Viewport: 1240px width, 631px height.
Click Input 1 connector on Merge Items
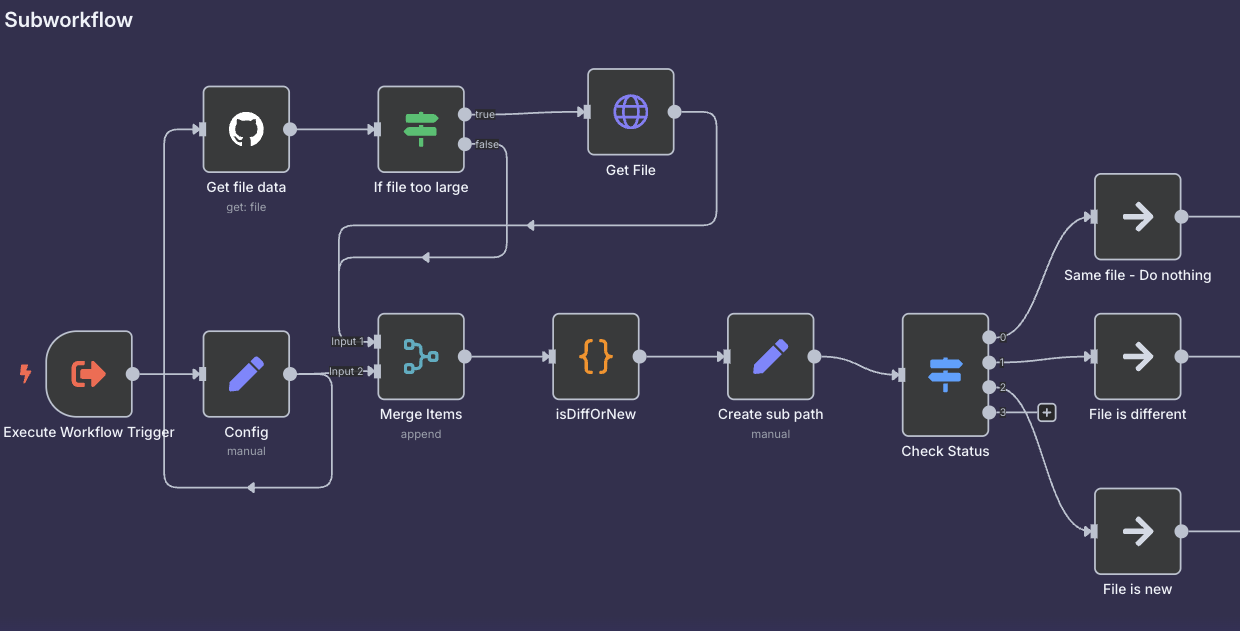377,342
